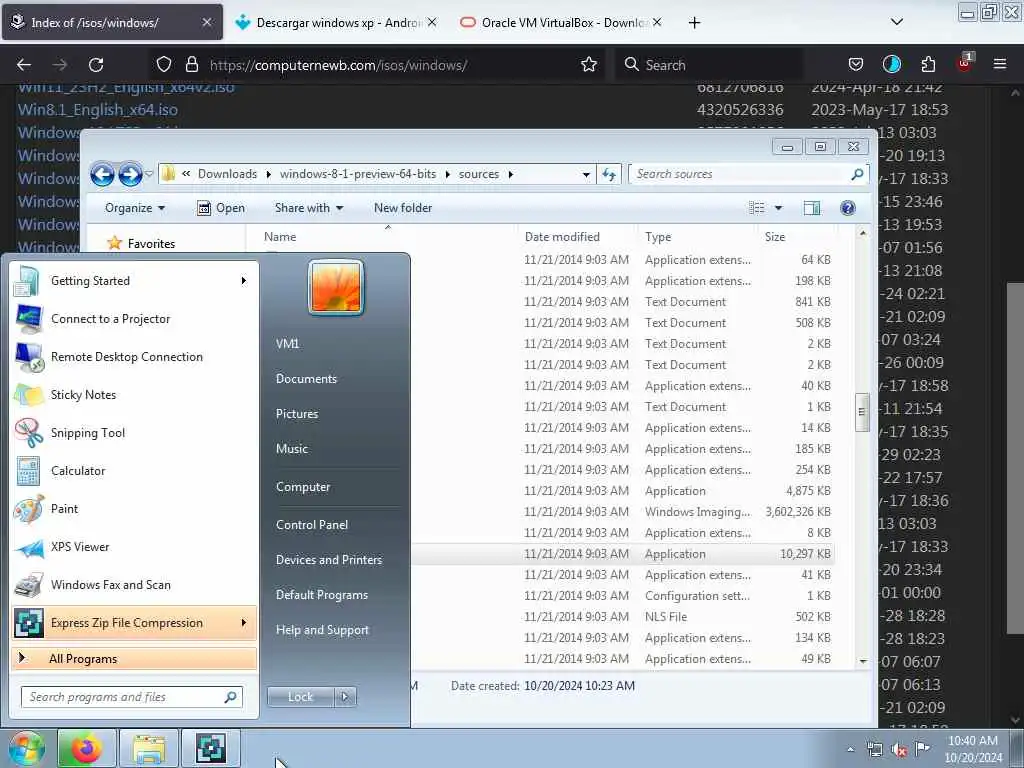1024x768 pixels.
Task: Open Windows Fax and Scan
Action: click(x=134, y=584)
